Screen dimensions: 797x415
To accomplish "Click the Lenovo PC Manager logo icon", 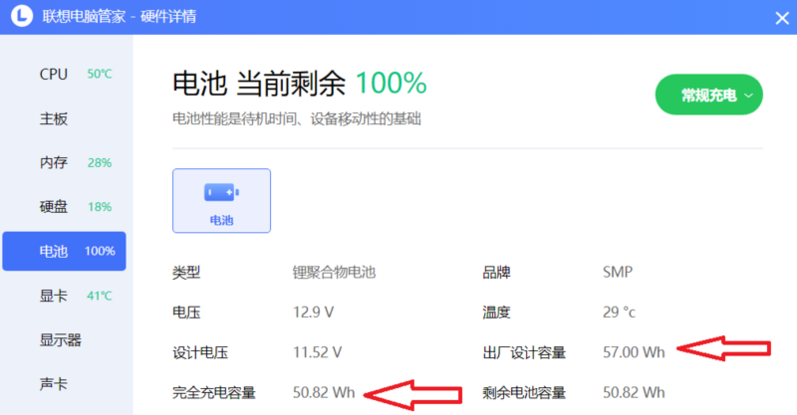I will point(19,17).
